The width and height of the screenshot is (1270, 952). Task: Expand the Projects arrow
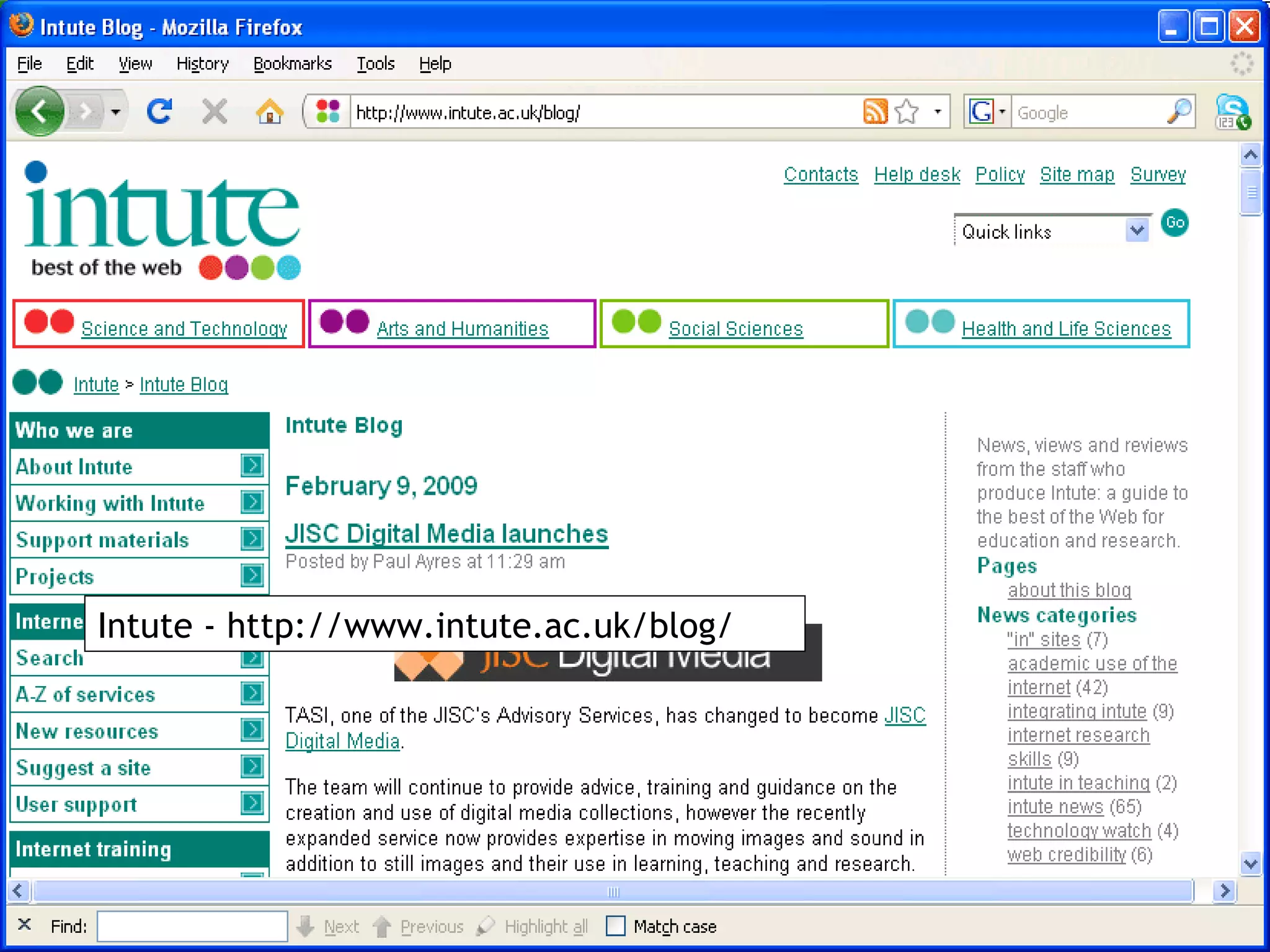click(x=252, y=575)
